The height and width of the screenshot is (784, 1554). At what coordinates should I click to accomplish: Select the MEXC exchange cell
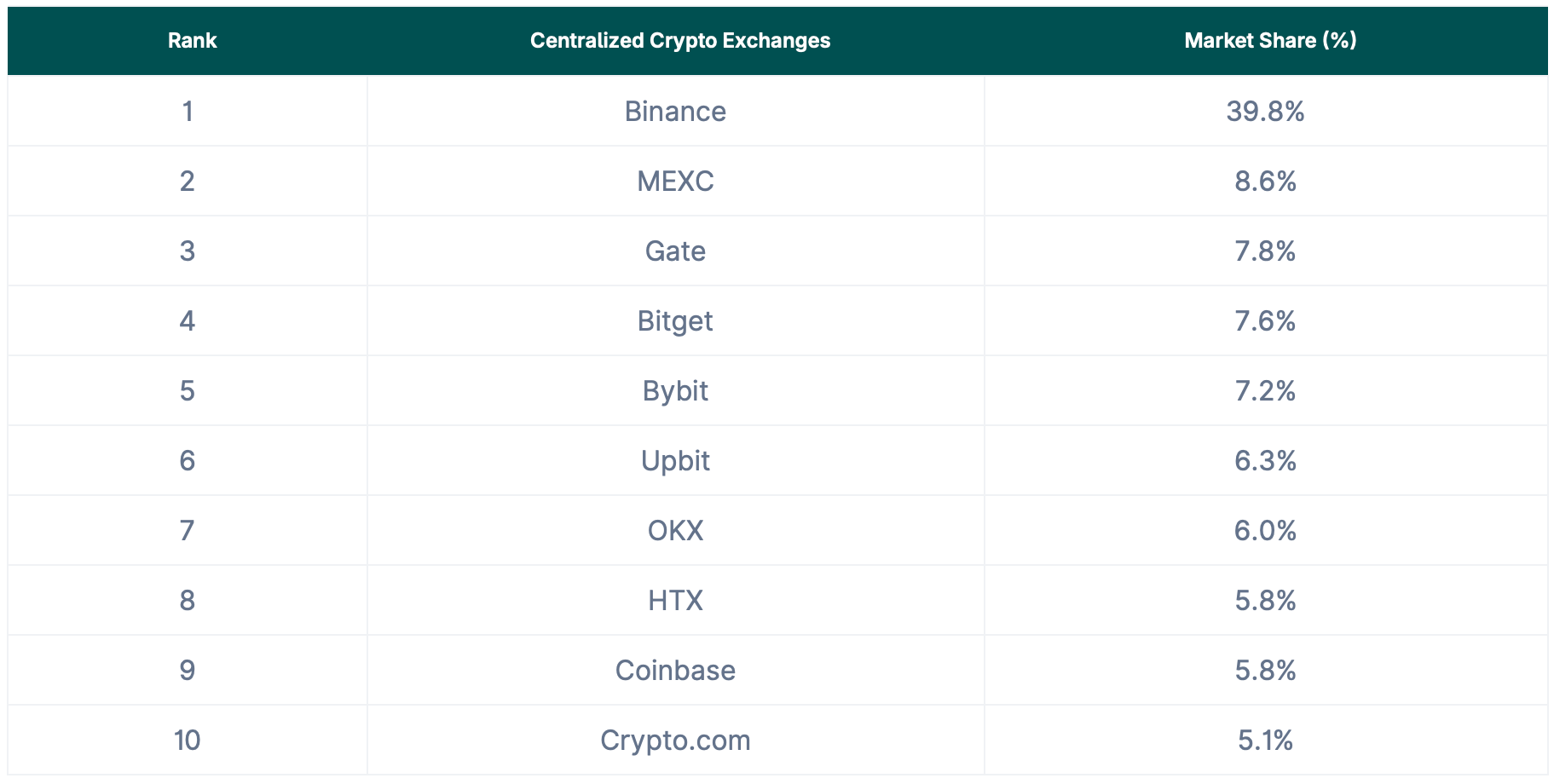675,182
